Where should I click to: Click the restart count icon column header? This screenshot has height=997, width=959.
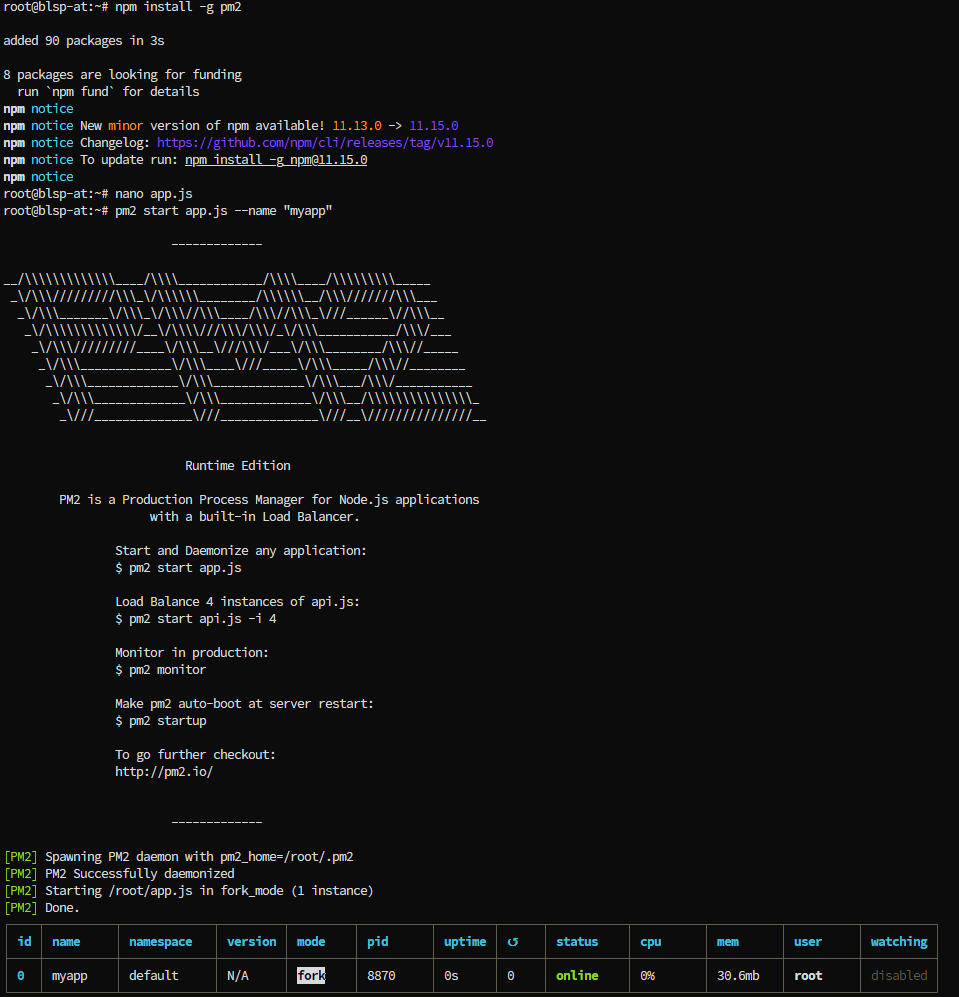click(513, 942)
